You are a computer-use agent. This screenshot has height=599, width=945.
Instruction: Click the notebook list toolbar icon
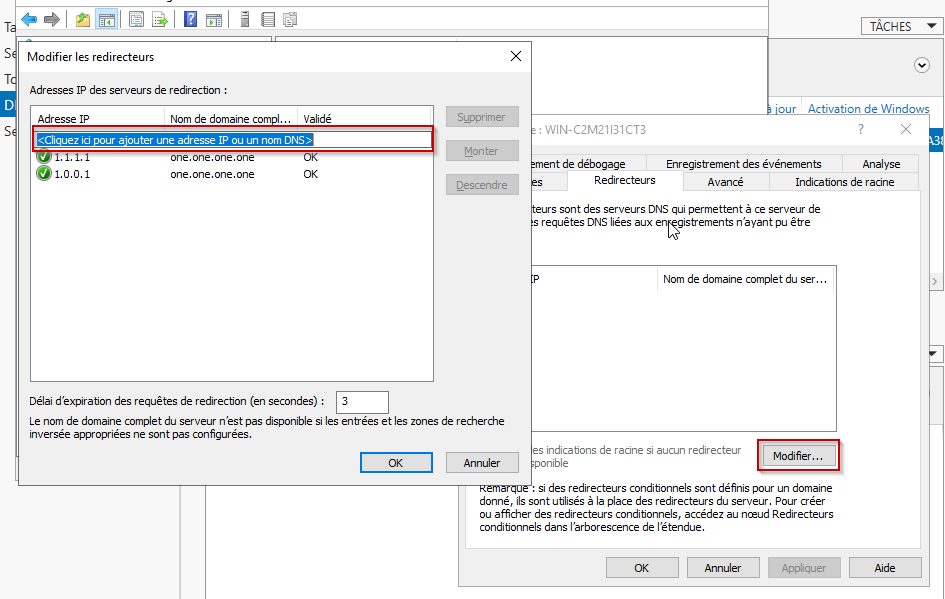[x=268, y=20]
